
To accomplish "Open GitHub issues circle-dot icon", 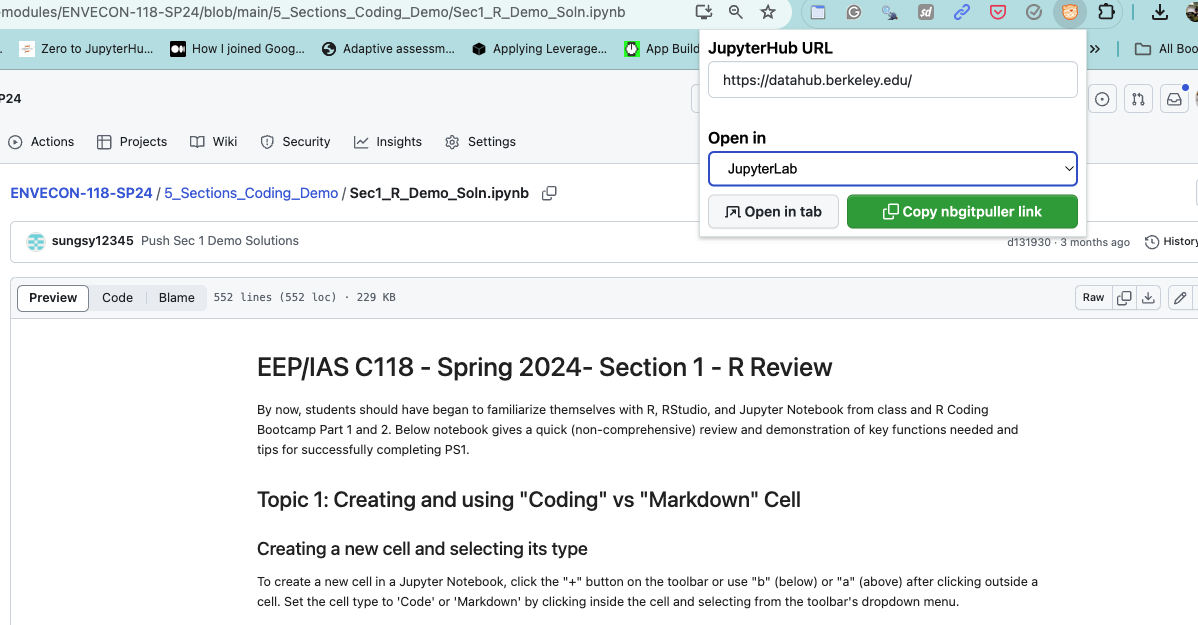I will point(1102,99).
